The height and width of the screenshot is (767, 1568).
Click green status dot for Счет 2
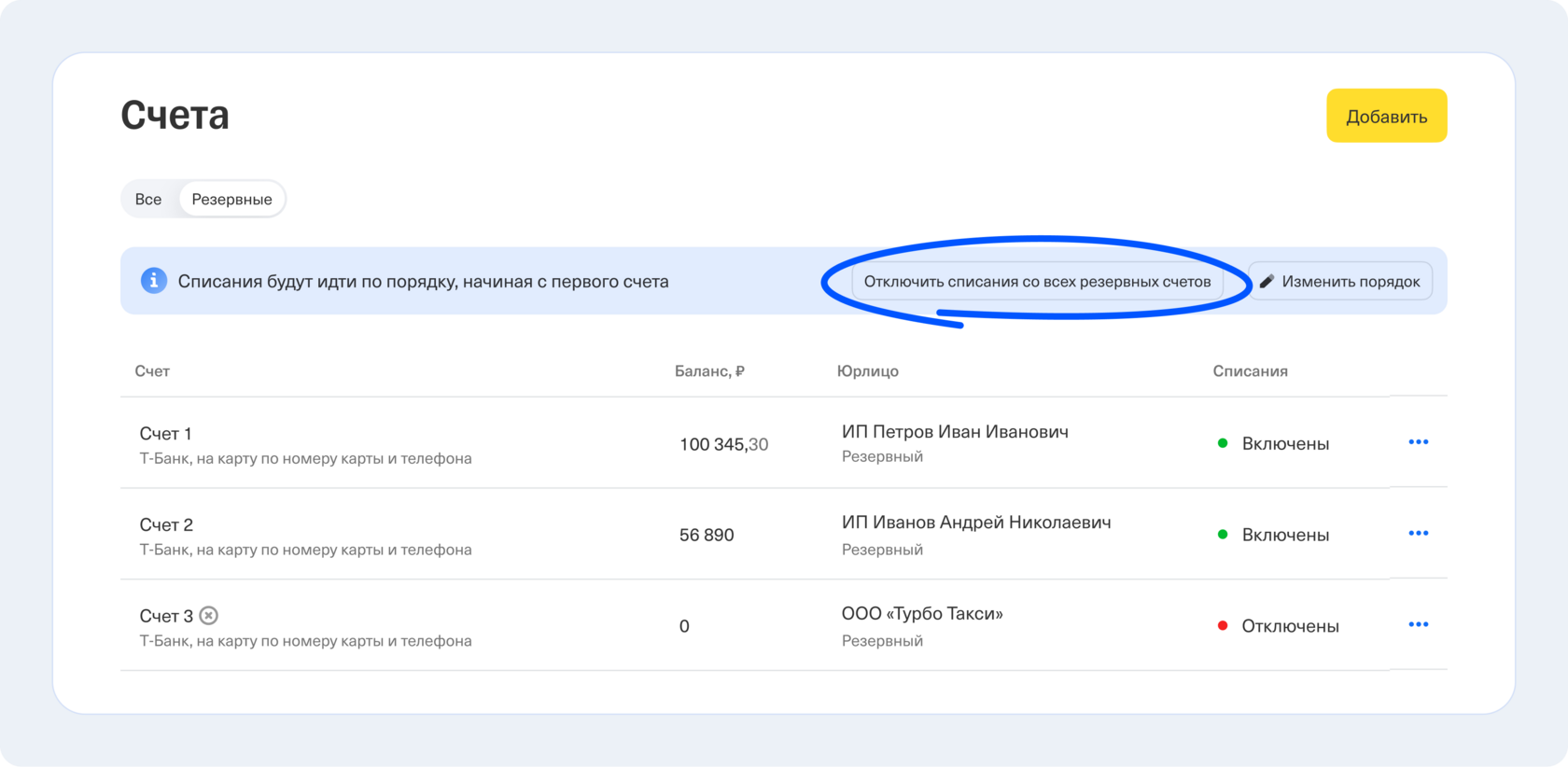tap(1223, 535)
